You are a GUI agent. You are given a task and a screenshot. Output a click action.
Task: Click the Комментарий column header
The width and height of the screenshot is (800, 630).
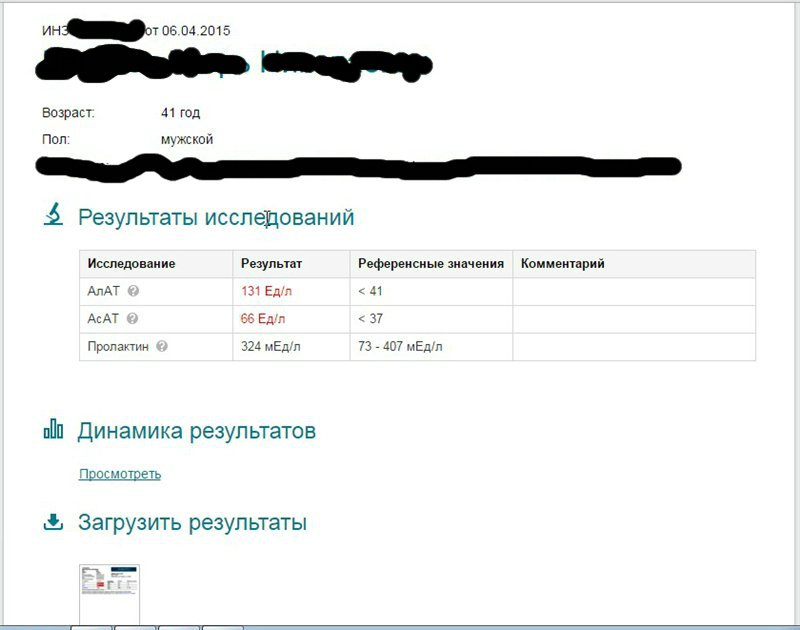[560, 264]
